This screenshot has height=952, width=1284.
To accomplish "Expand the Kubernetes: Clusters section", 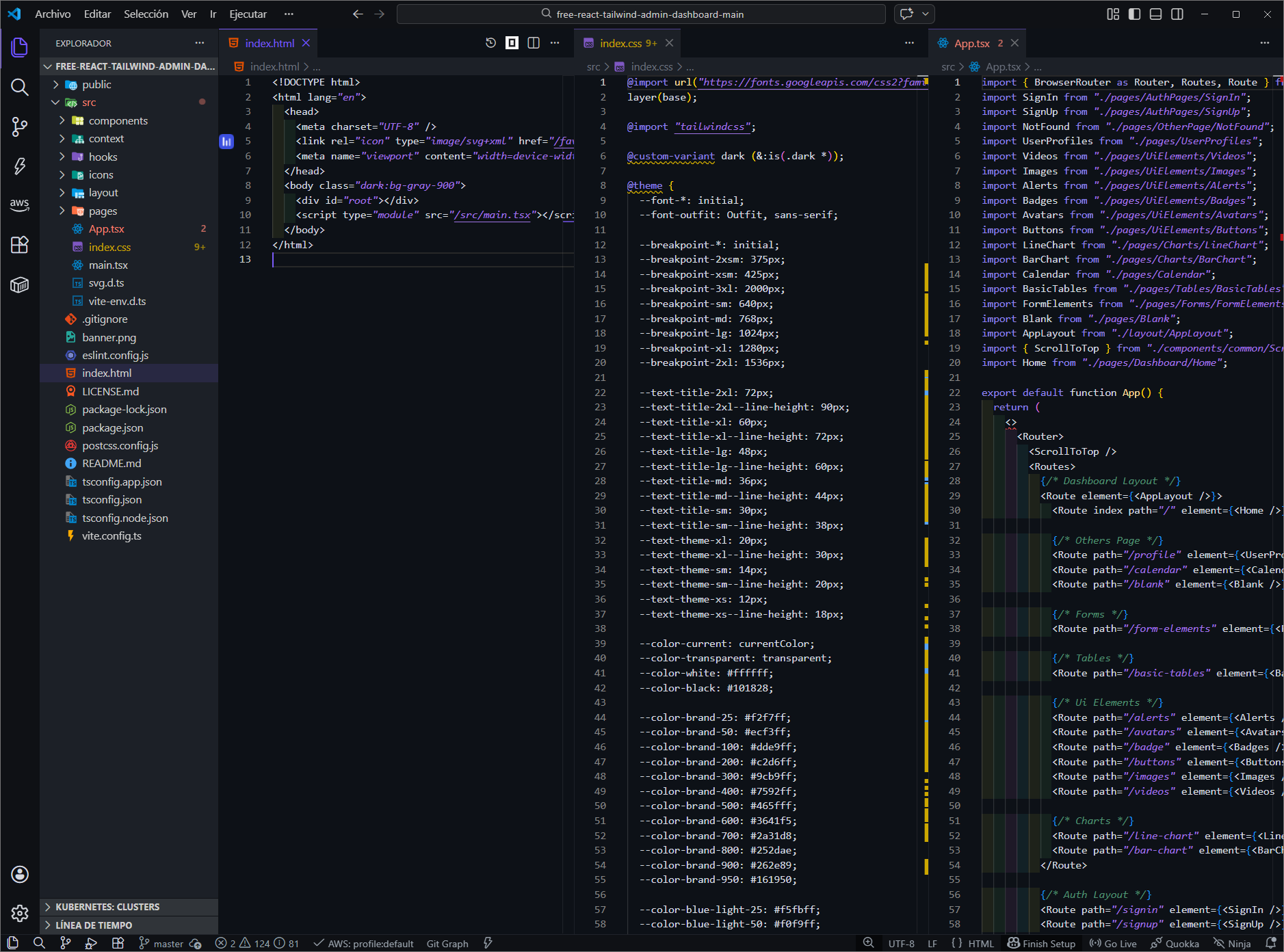I will tap(129, 907).
